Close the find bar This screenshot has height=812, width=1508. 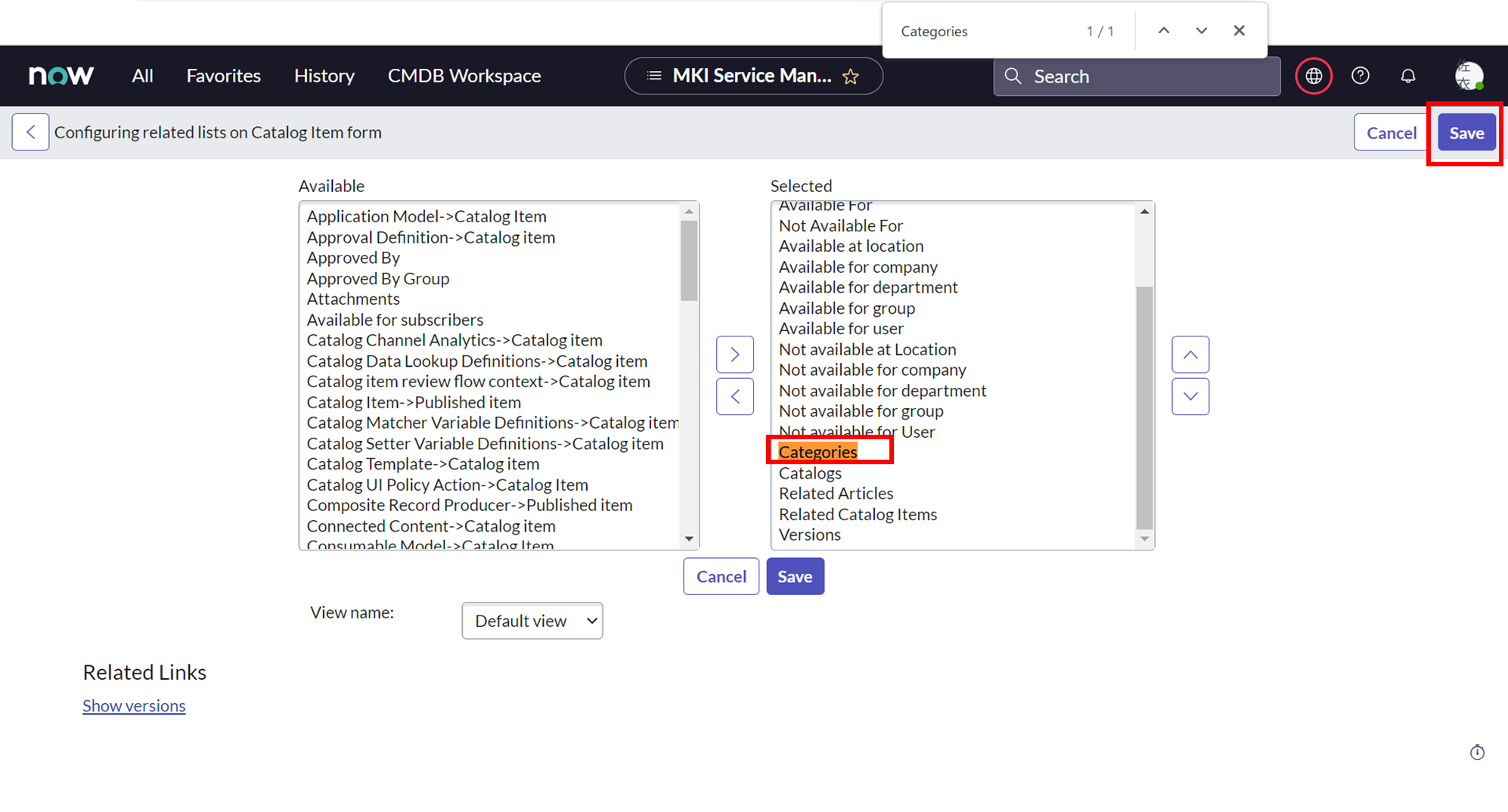1239,31
